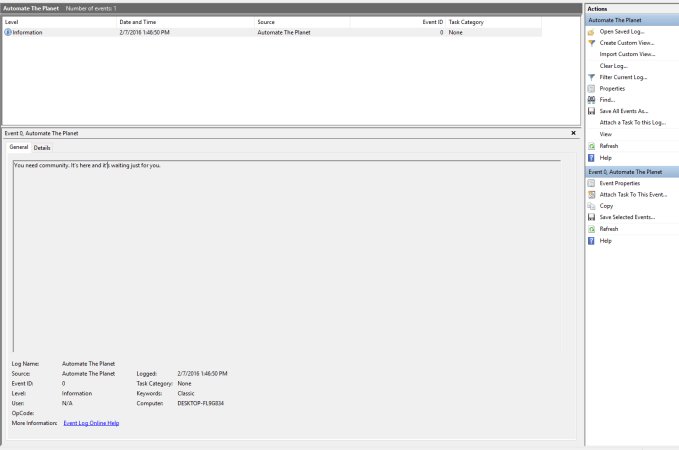
Task: Sort by the Task Category column header
Action: coord(493,22)
